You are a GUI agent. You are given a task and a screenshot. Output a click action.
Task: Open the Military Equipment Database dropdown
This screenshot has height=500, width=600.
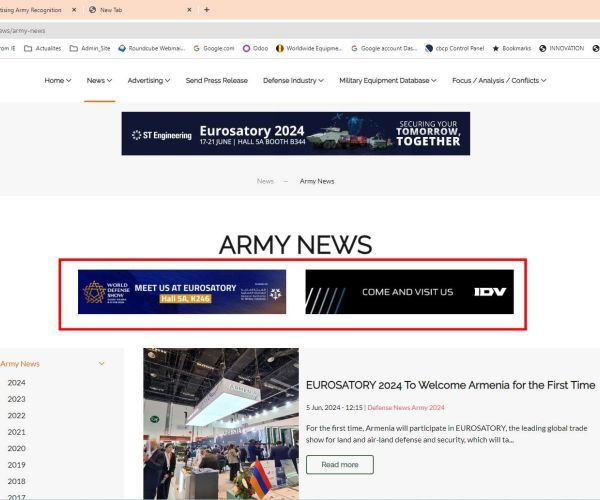pyautogui.click(x=387, y=81)
